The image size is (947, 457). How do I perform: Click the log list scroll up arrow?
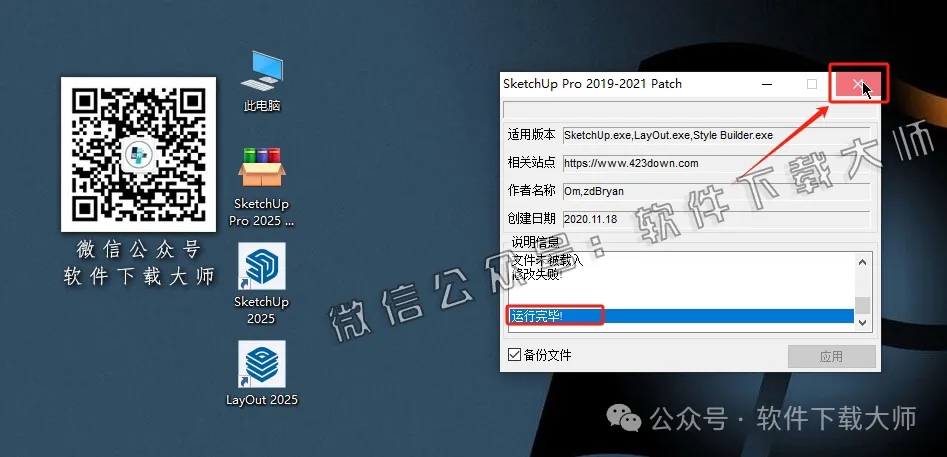(862, 262)
